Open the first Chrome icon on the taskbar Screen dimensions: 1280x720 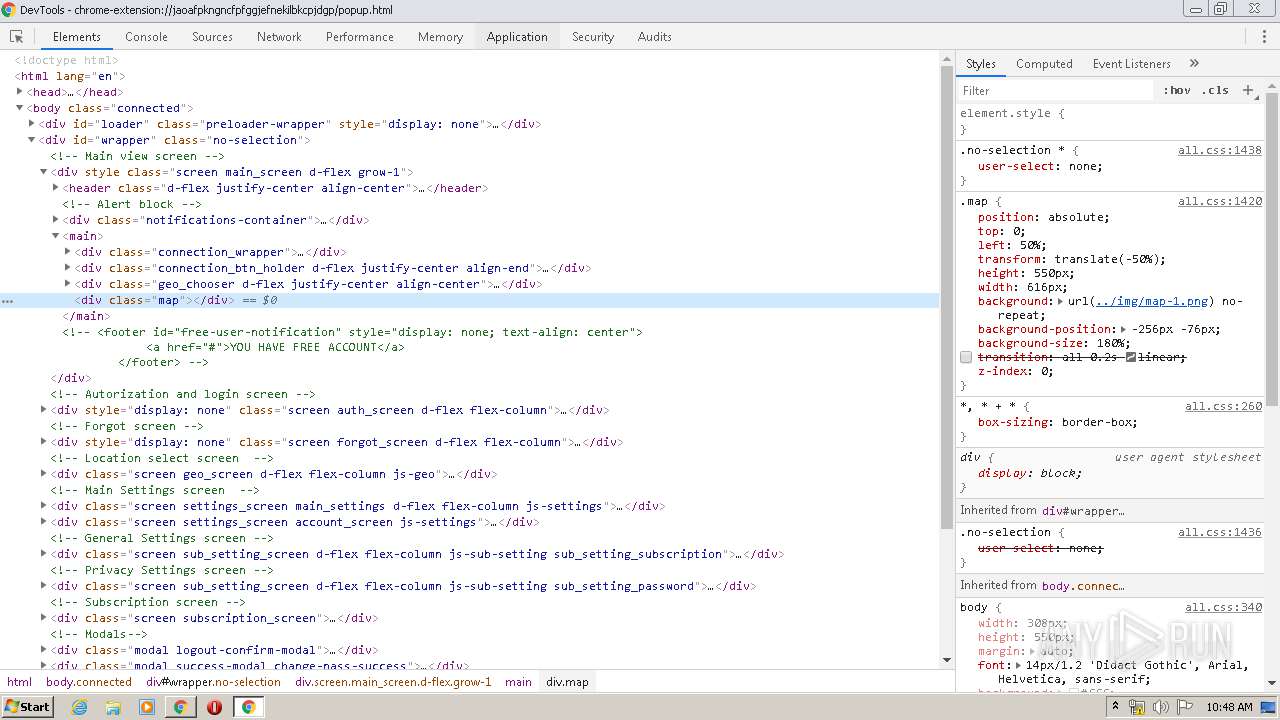click(180, 707)
